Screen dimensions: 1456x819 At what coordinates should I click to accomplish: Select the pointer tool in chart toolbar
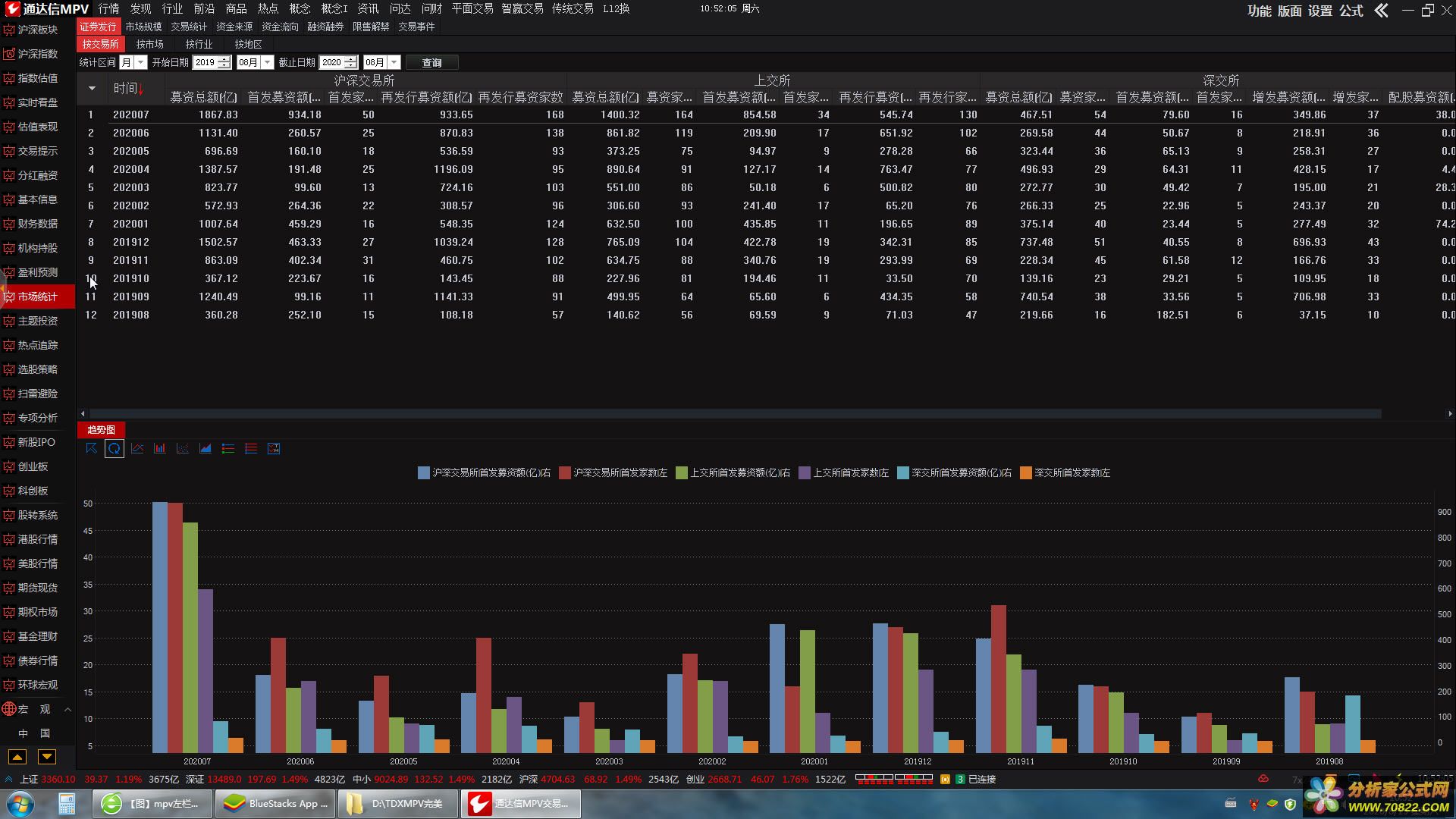pyautogui.click(x=91, y=448)
